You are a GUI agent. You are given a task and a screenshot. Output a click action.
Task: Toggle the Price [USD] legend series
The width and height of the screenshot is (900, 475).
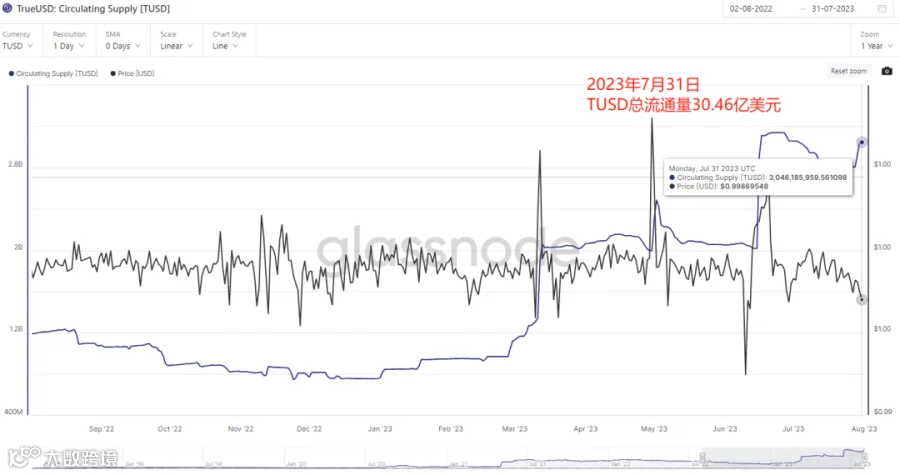(132, 73)
